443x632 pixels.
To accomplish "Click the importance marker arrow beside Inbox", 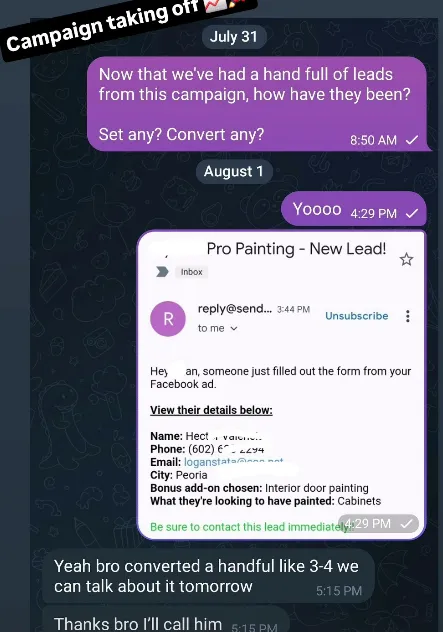I will 162,272.
